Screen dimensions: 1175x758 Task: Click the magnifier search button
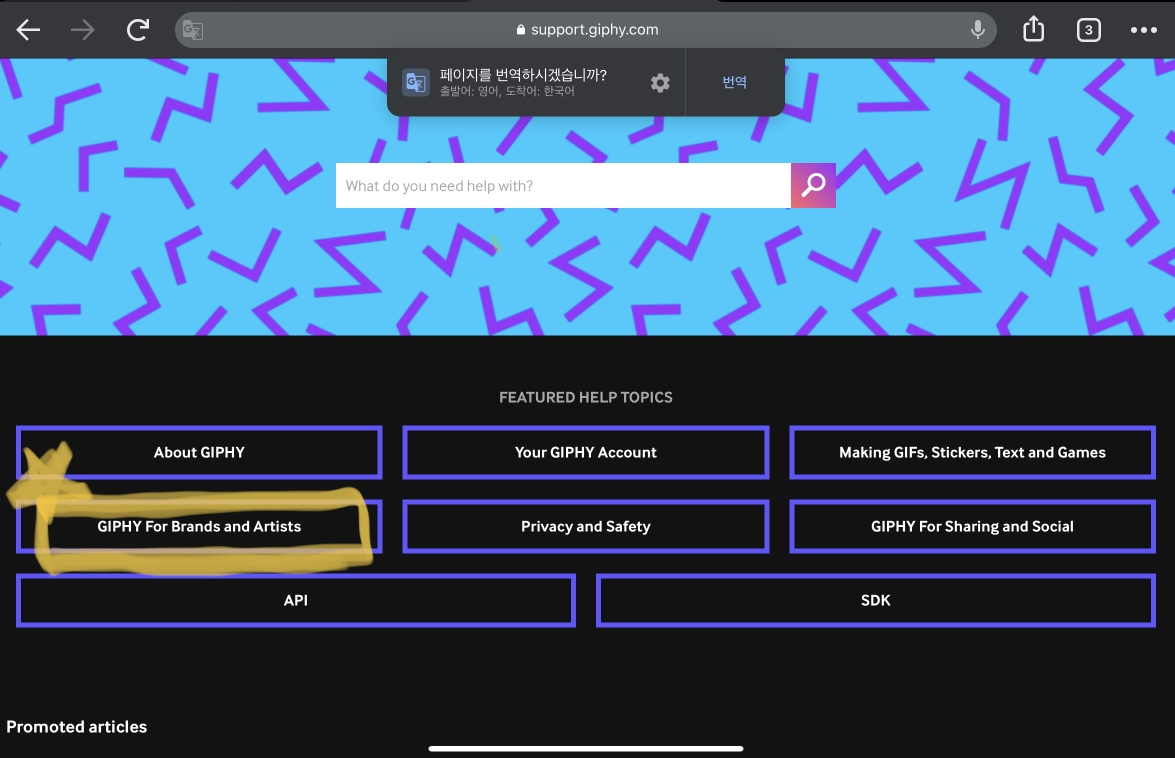(x=813, y=185)
